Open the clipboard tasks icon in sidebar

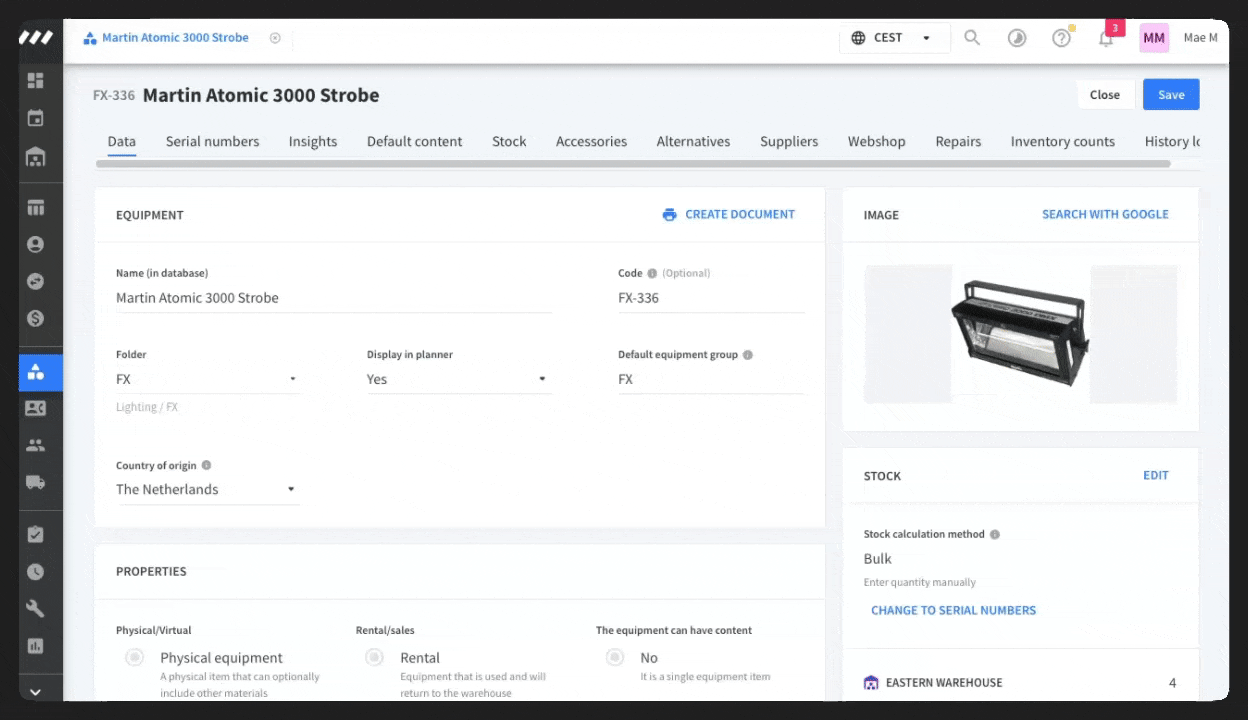coord(36,535)
